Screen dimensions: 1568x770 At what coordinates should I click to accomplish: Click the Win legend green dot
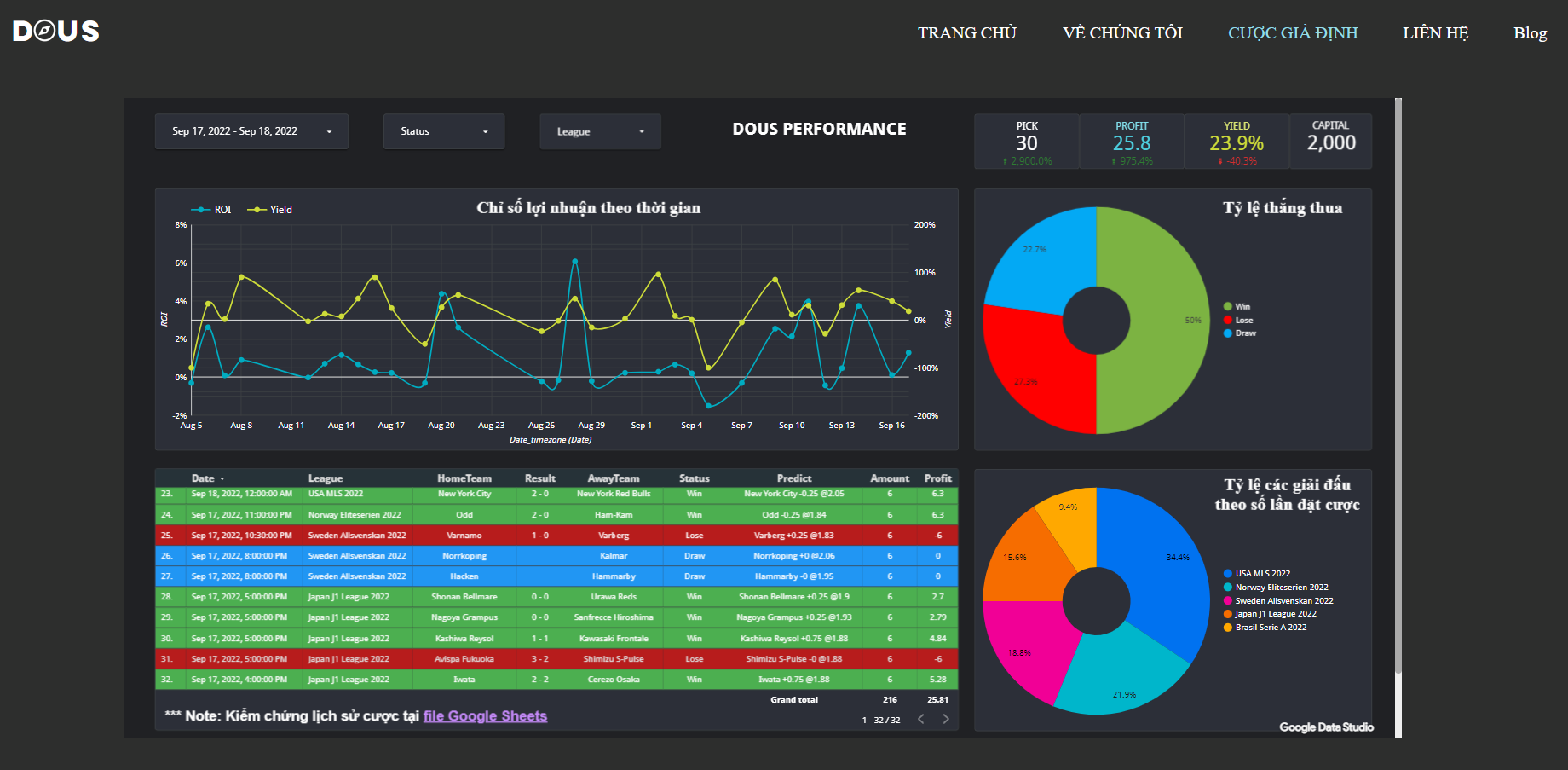click(1228, 306)
